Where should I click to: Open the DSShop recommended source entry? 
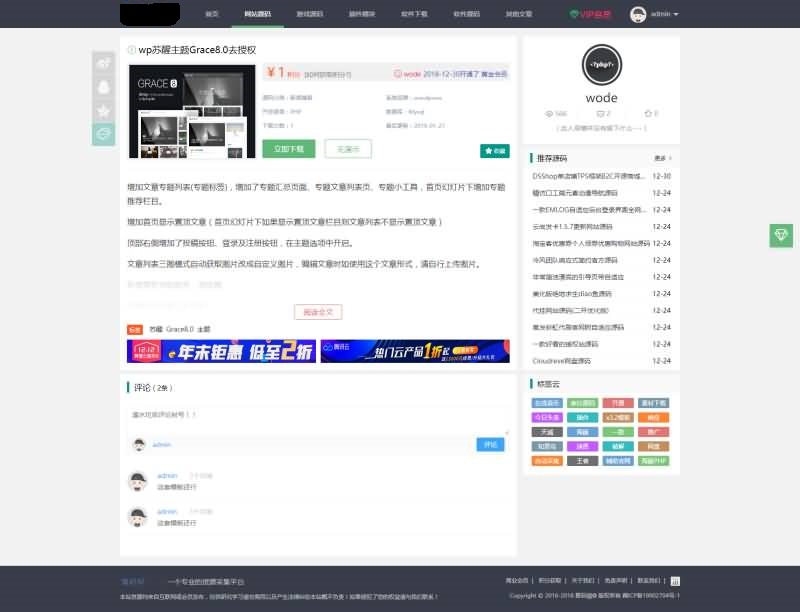coord(588,176)
